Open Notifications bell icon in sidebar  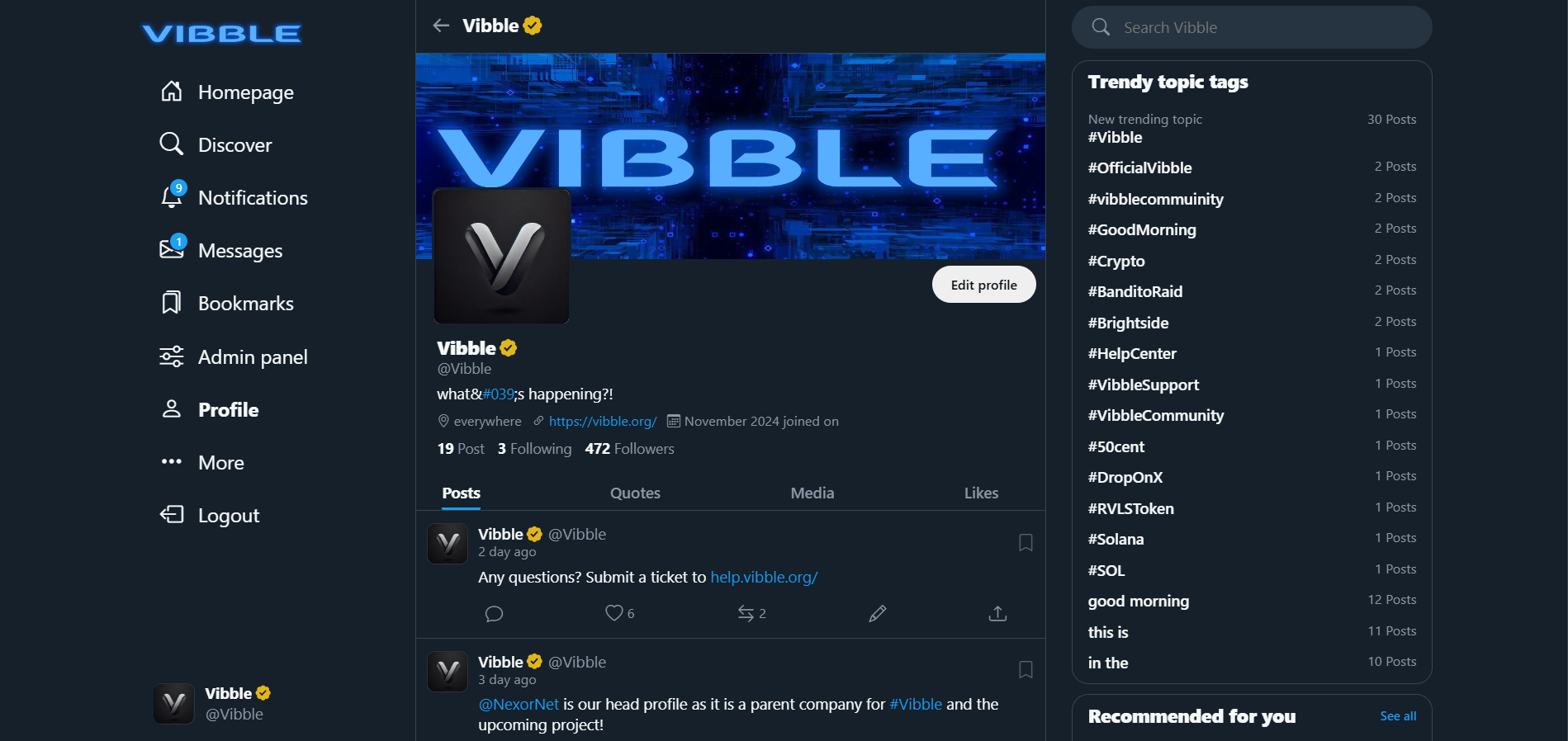[x=173, y=196]
